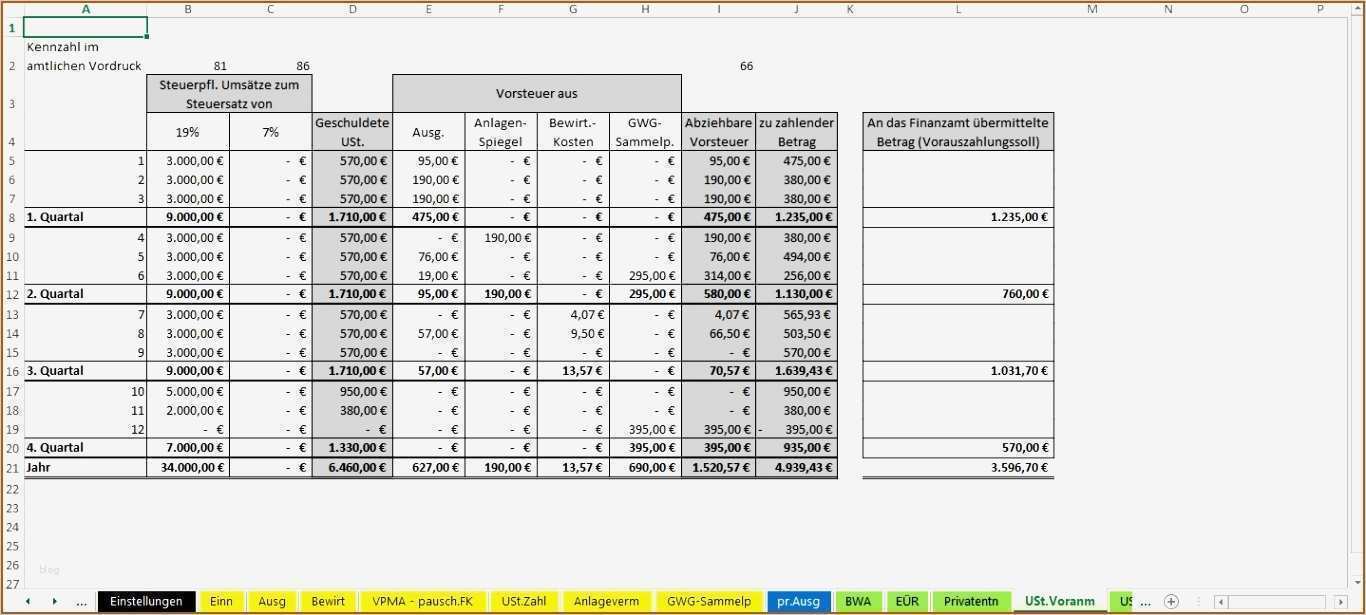
Task: Add a new worksheet with the plus icon
Action: 1170,601
